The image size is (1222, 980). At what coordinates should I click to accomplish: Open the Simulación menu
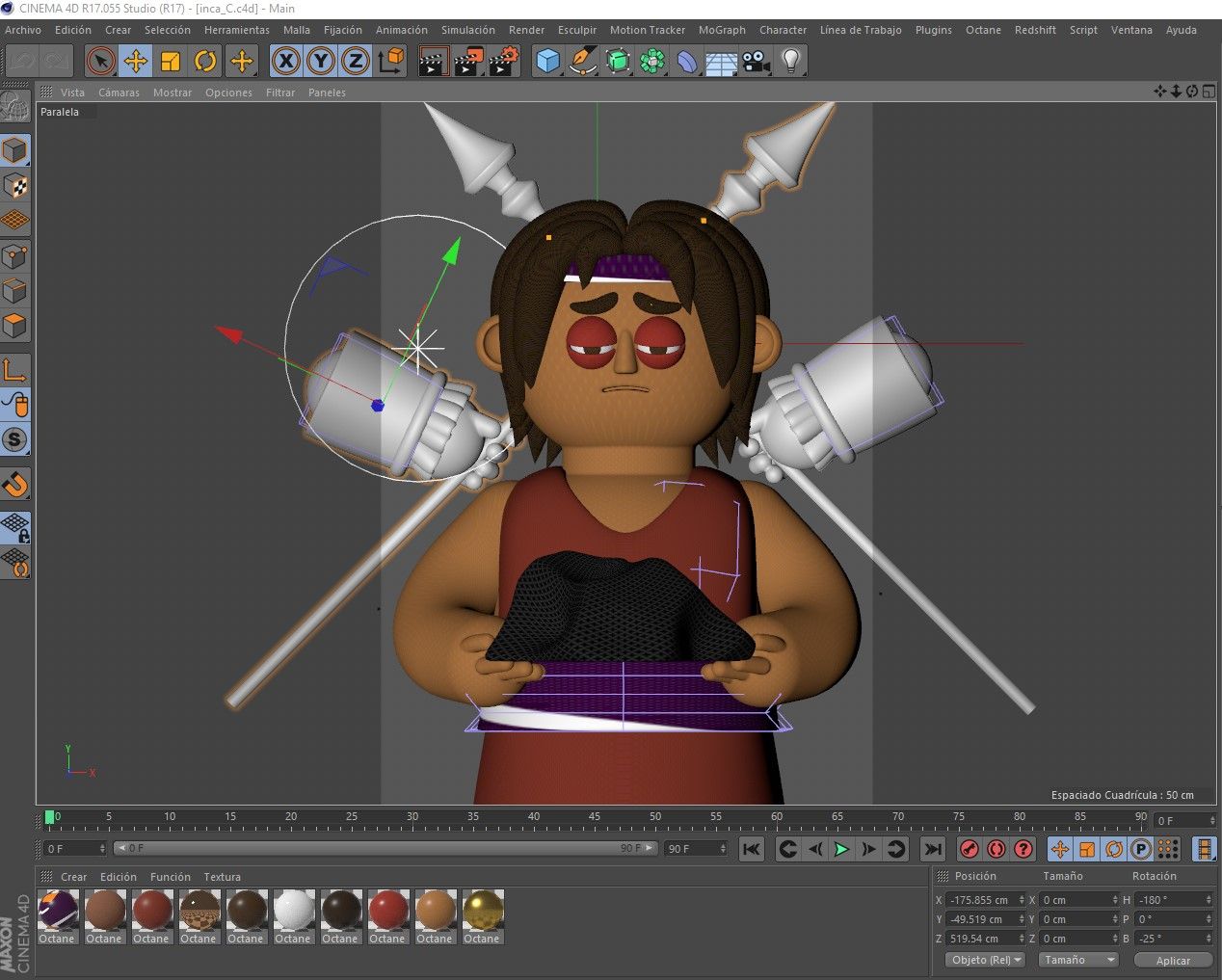[468, 30]
